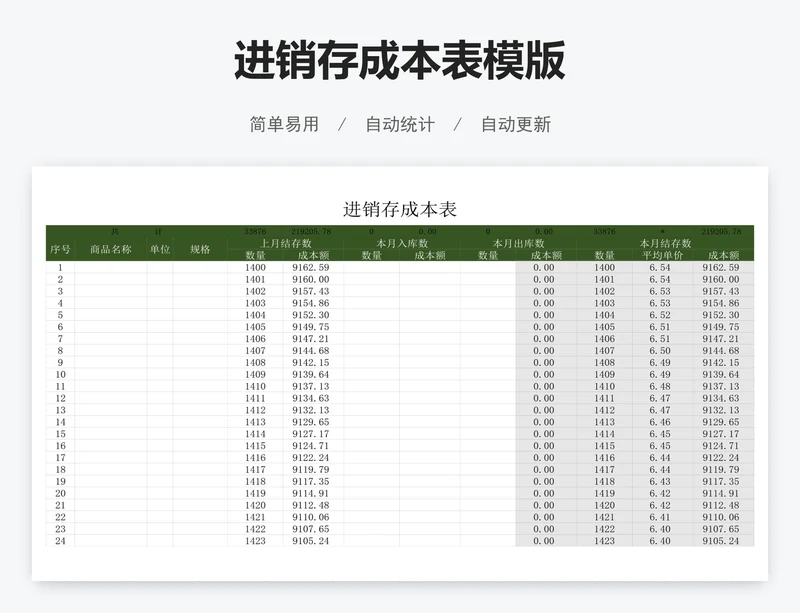Screen dimensions: 800x613
Task: Click average price 6.41 in row 22
Action: (660, 517)
